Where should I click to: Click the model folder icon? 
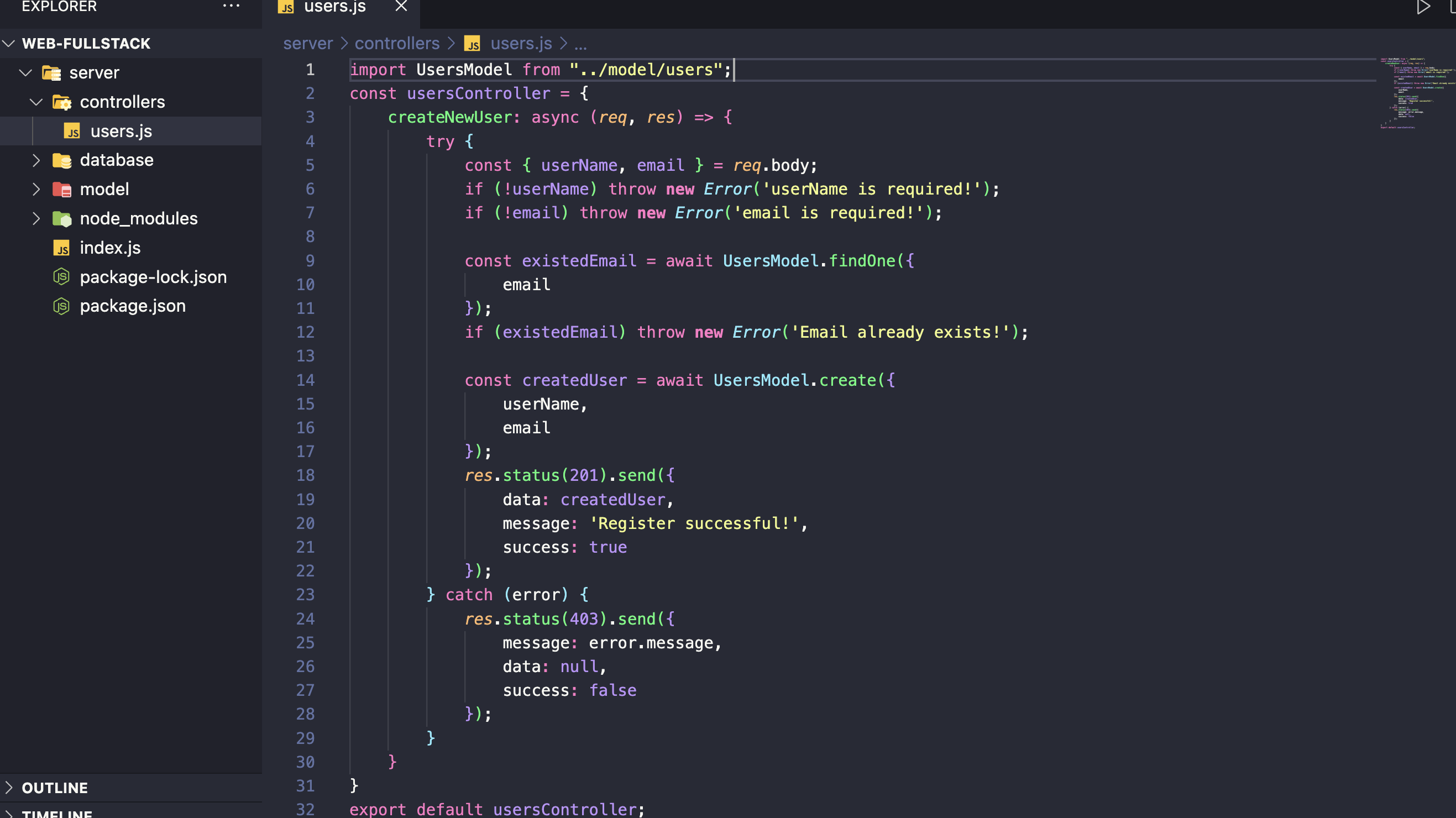click(x=61, y=190)
